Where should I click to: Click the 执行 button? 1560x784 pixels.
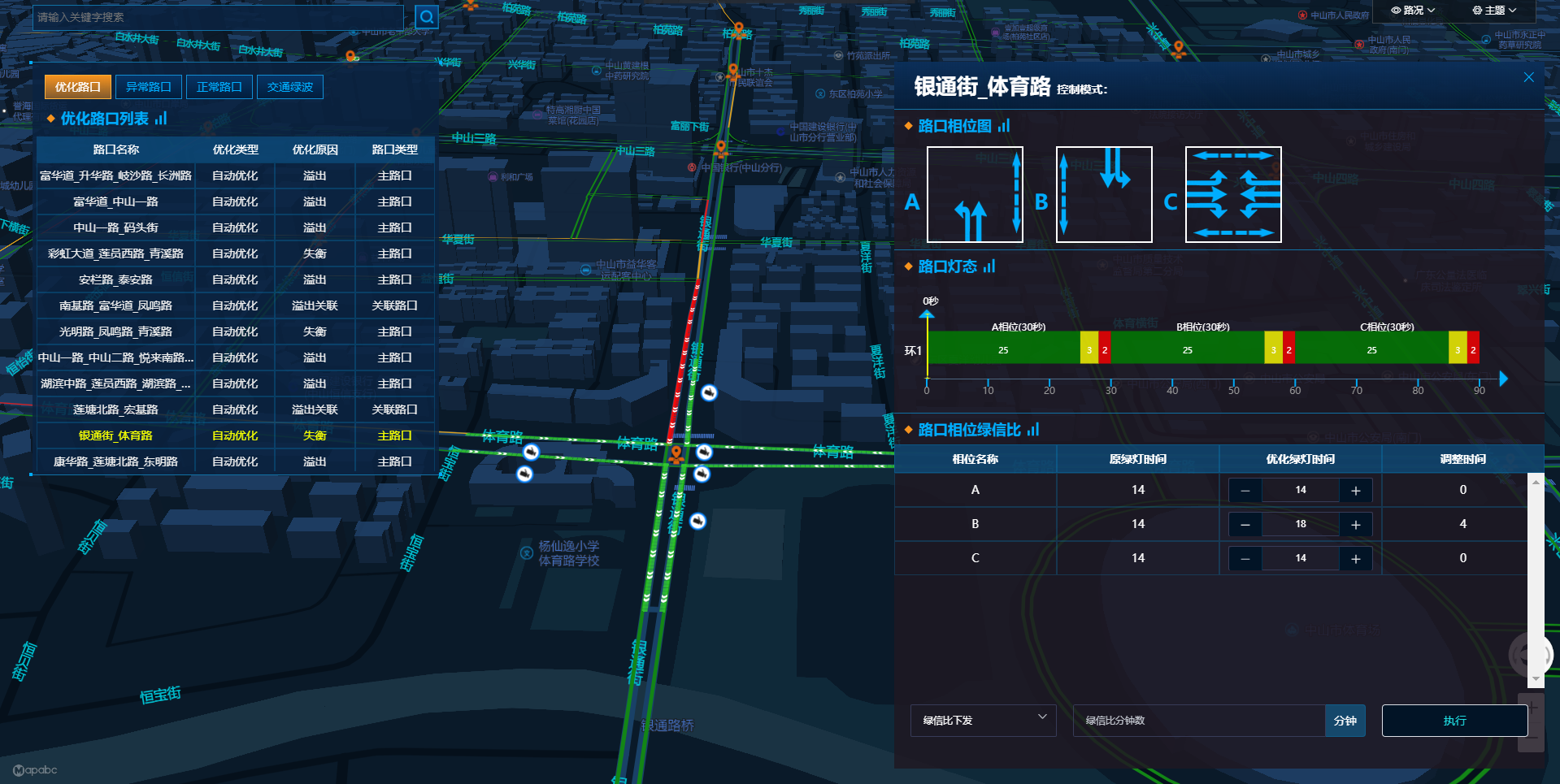click(1454, 721)
